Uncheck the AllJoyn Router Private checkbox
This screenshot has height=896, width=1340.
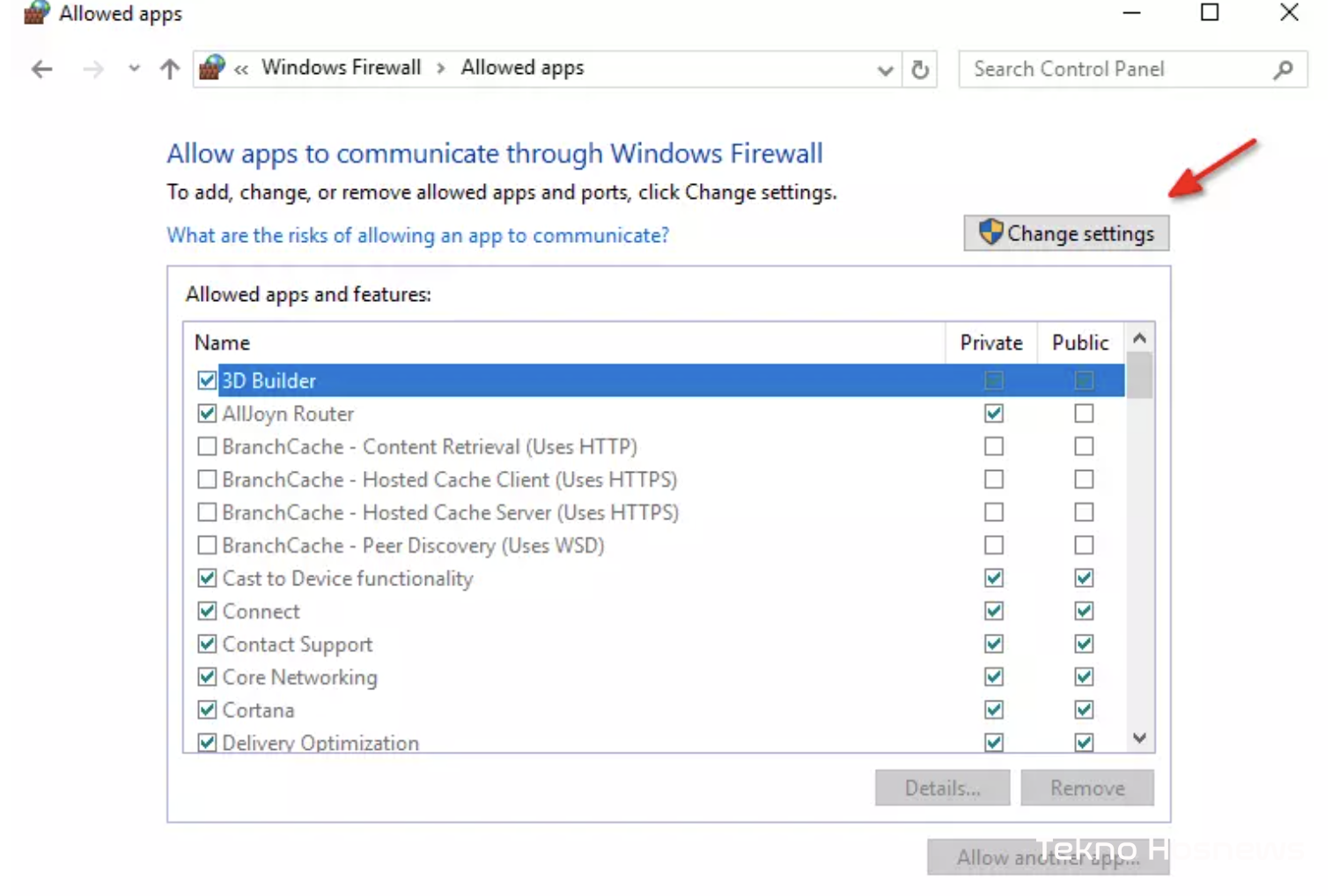pyautogui.click(x=992, y=413)
